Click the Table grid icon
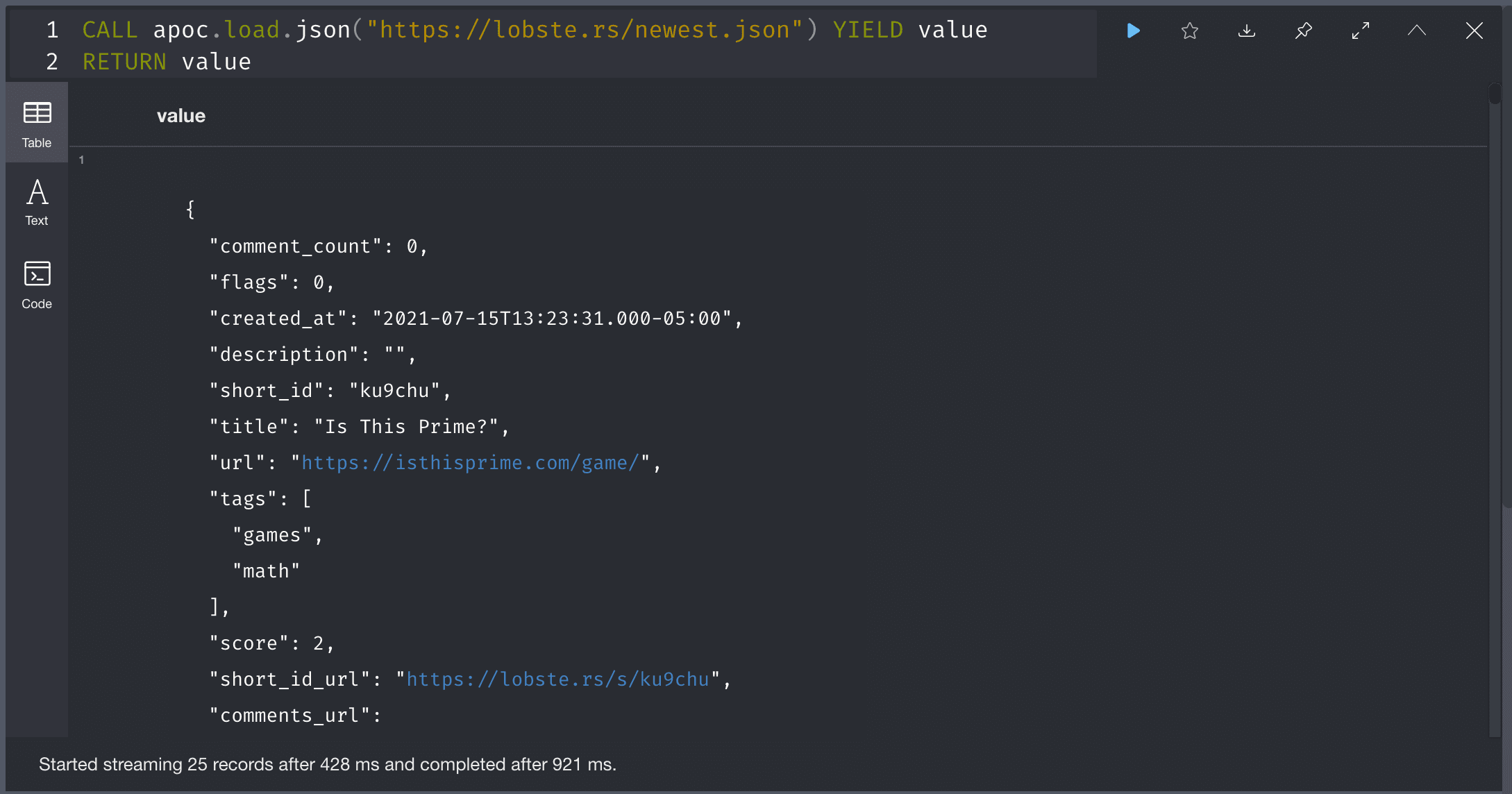The height and width of the screenshot is (794, 1512). (x=37, y=112)
